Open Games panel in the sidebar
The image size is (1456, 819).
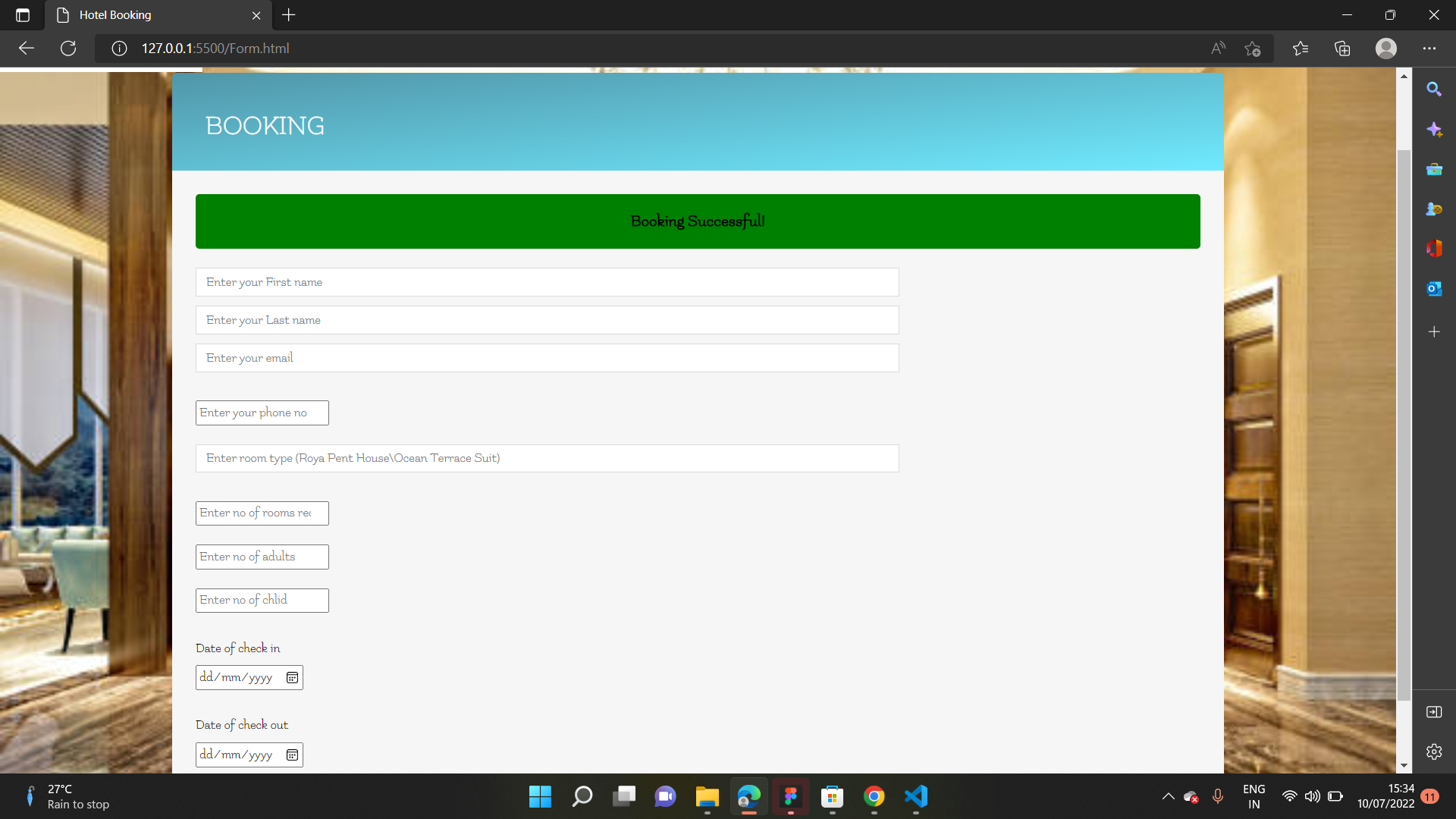1435,209
